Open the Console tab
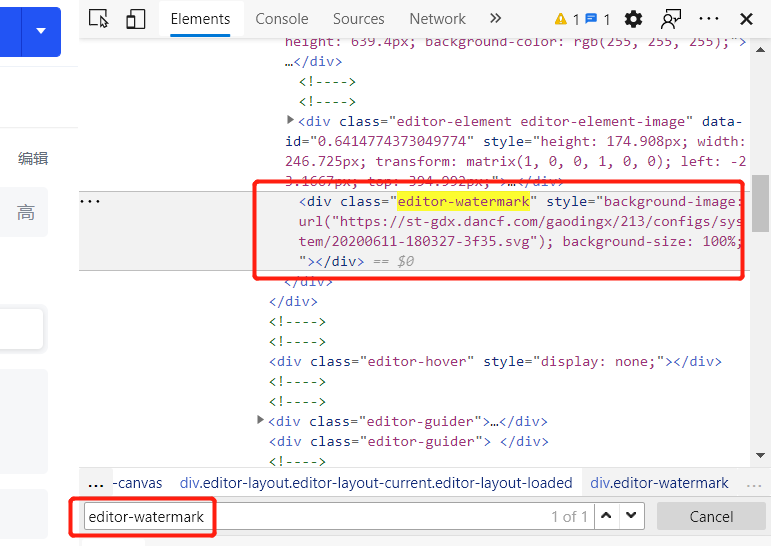The width and height of the screenshot is (771, 546). coord(282,19)
